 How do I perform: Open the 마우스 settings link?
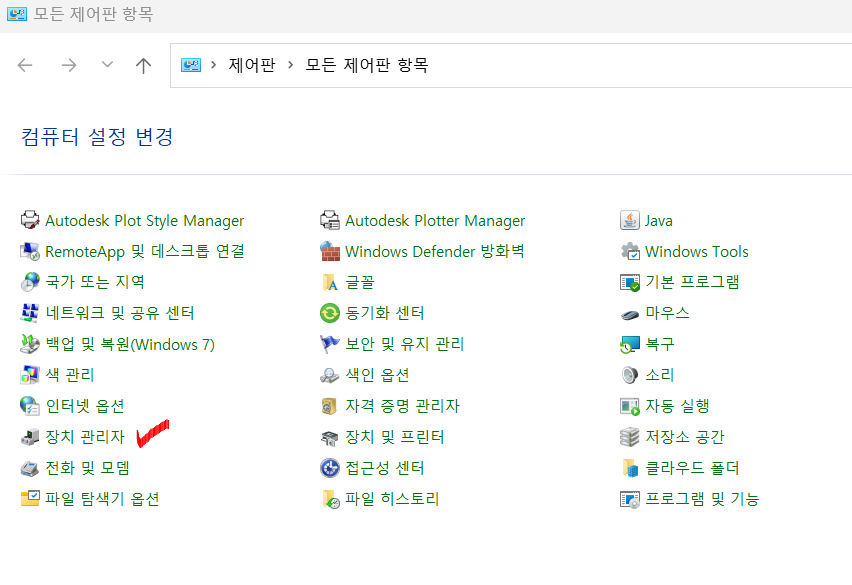[x=667, y=313]
